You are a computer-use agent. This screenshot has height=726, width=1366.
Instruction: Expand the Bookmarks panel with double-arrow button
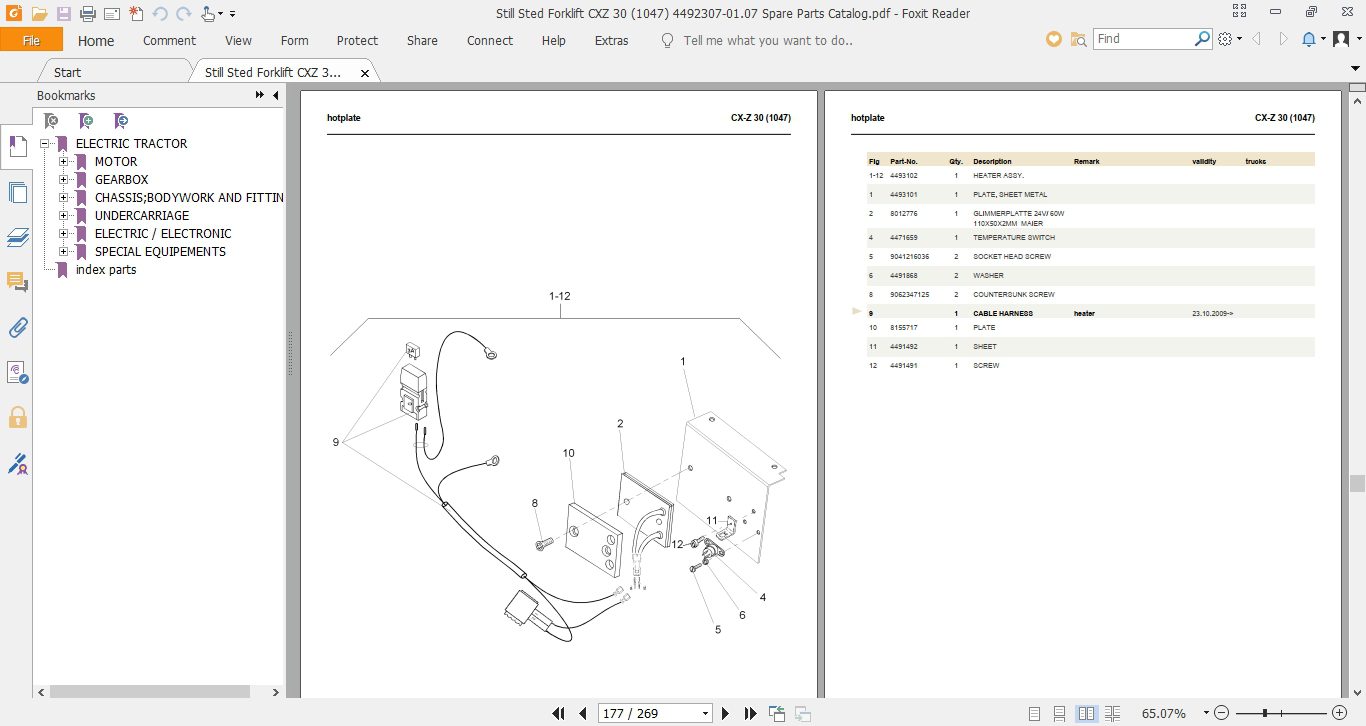[260, 95]
